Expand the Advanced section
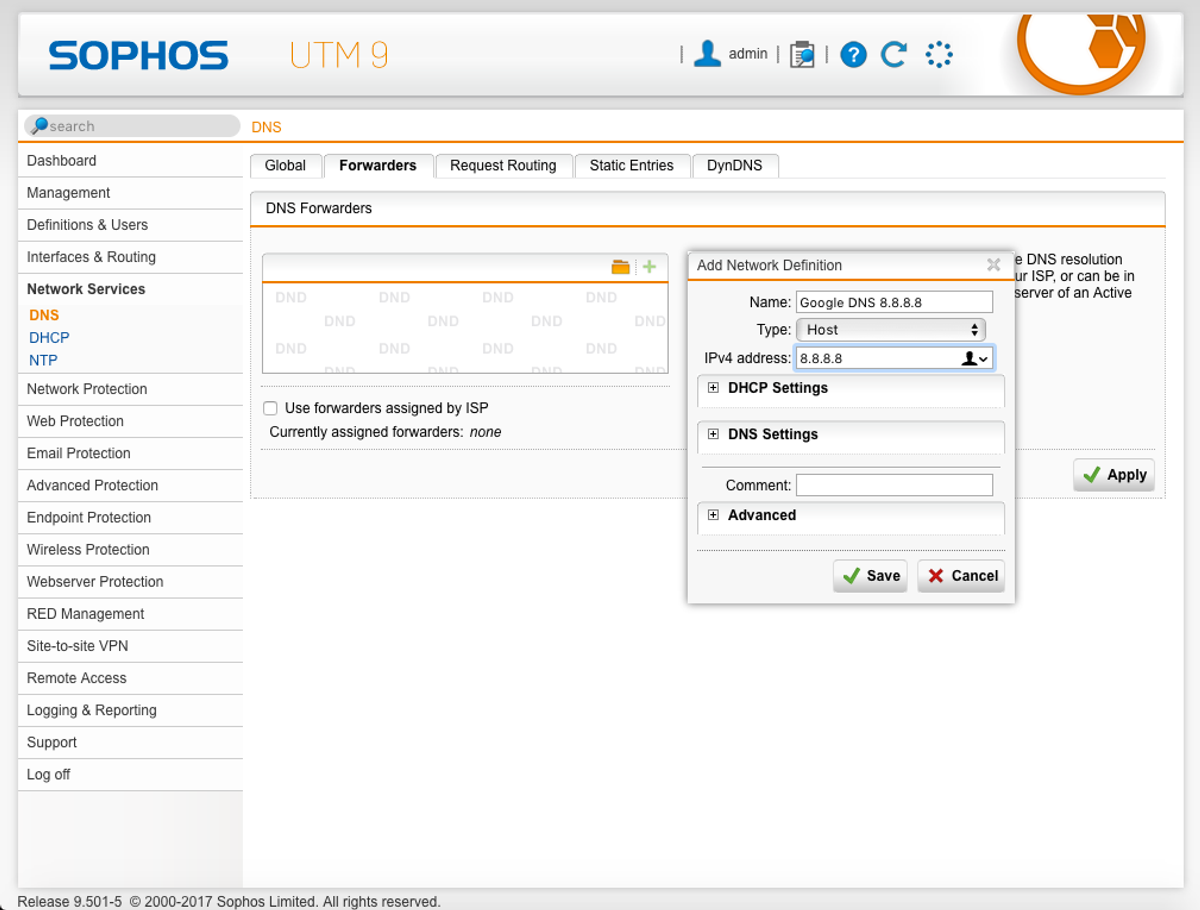 713,516
